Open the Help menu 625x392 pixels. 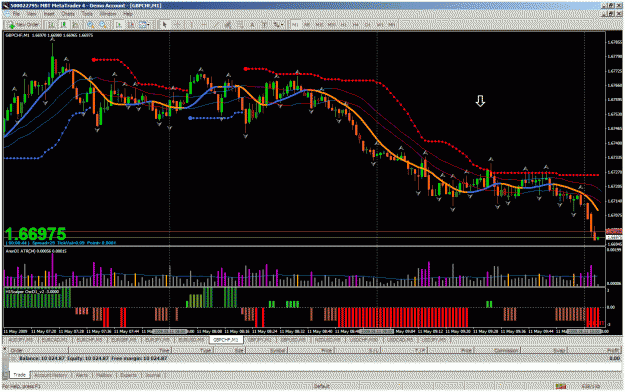click(x=128, y=14)
